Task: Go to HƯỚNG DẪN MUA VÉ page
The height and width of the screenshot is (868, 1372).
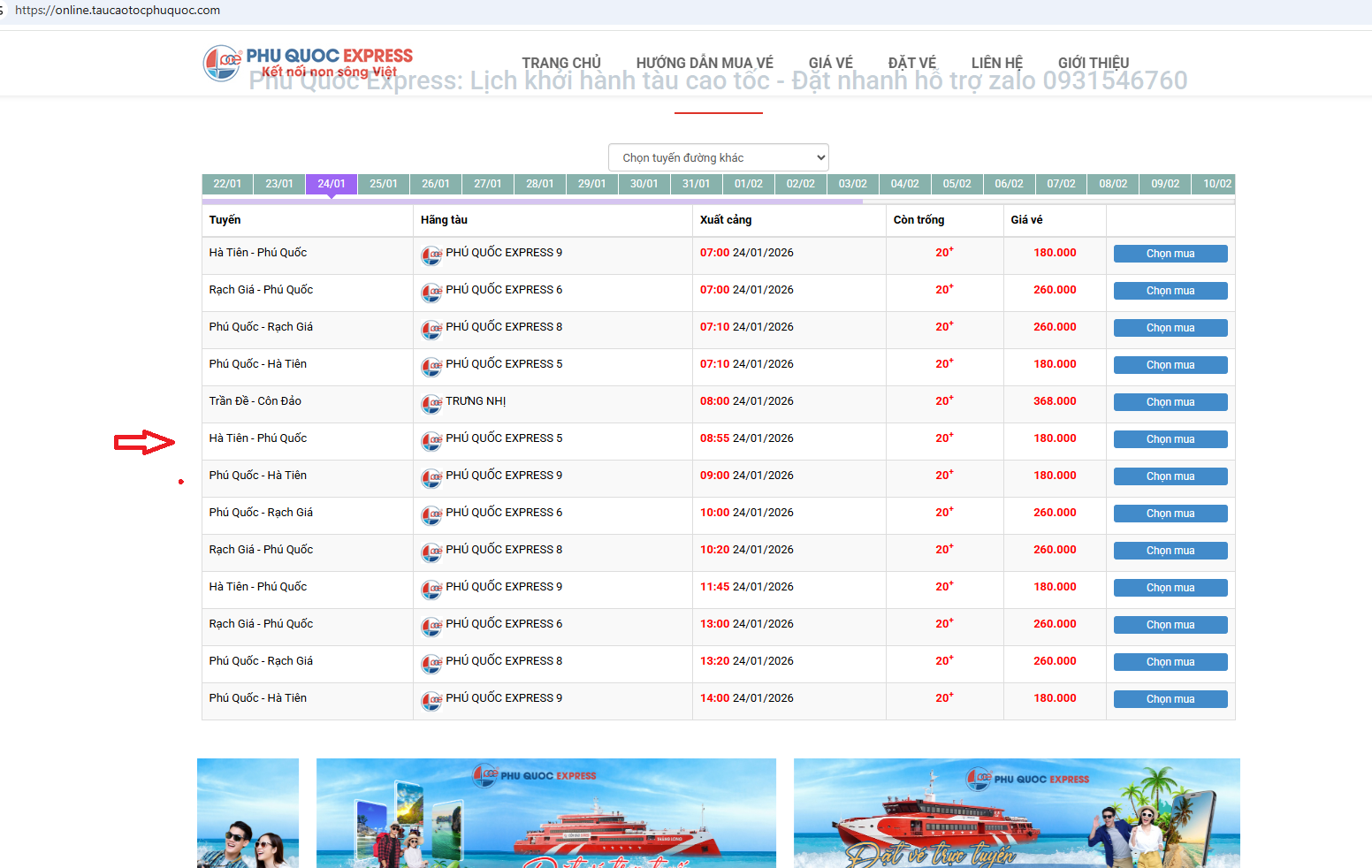Action: (x=704, y=63)
